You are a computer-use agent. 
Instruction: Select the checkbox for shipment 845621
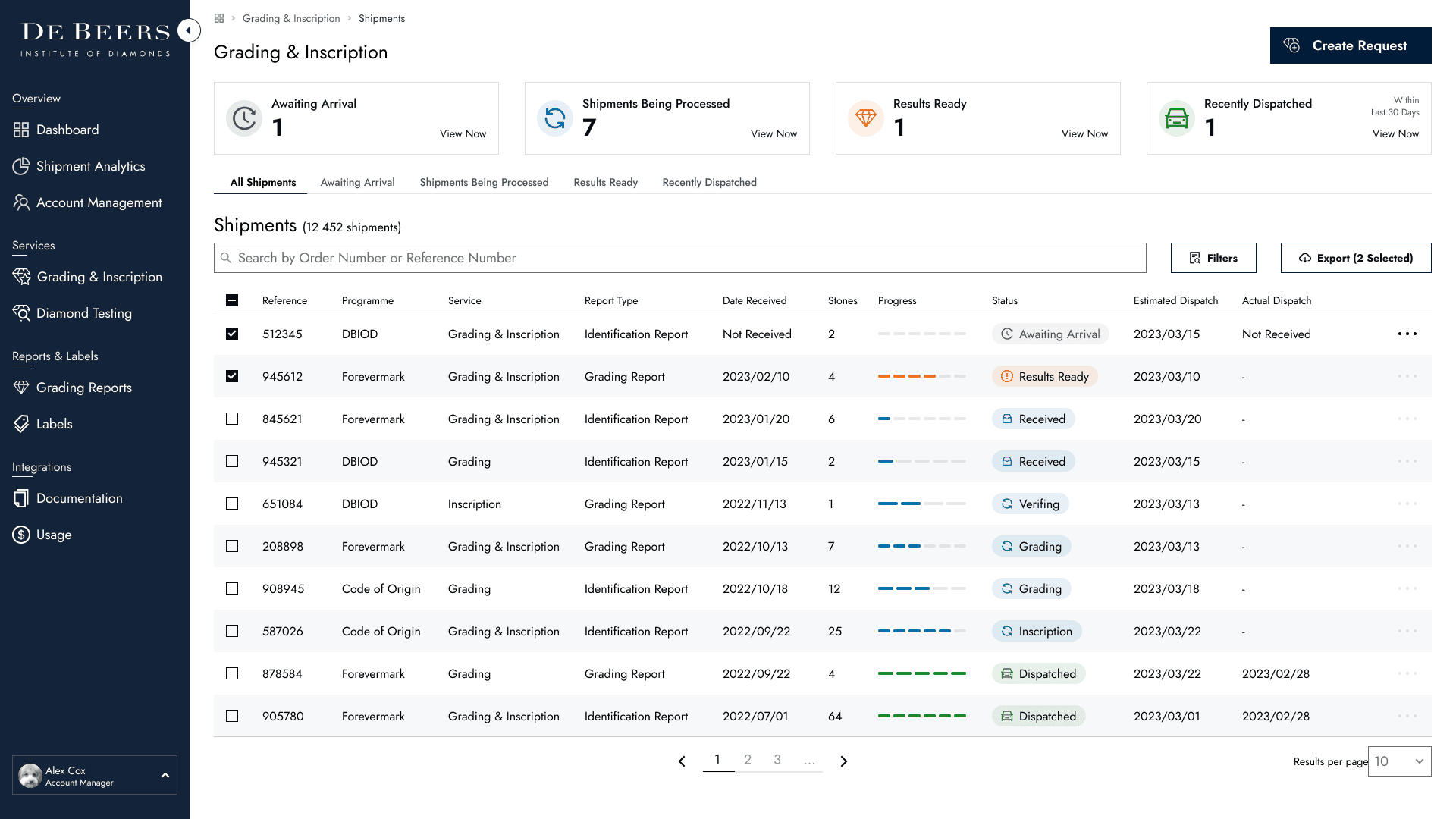click(232, 419)
